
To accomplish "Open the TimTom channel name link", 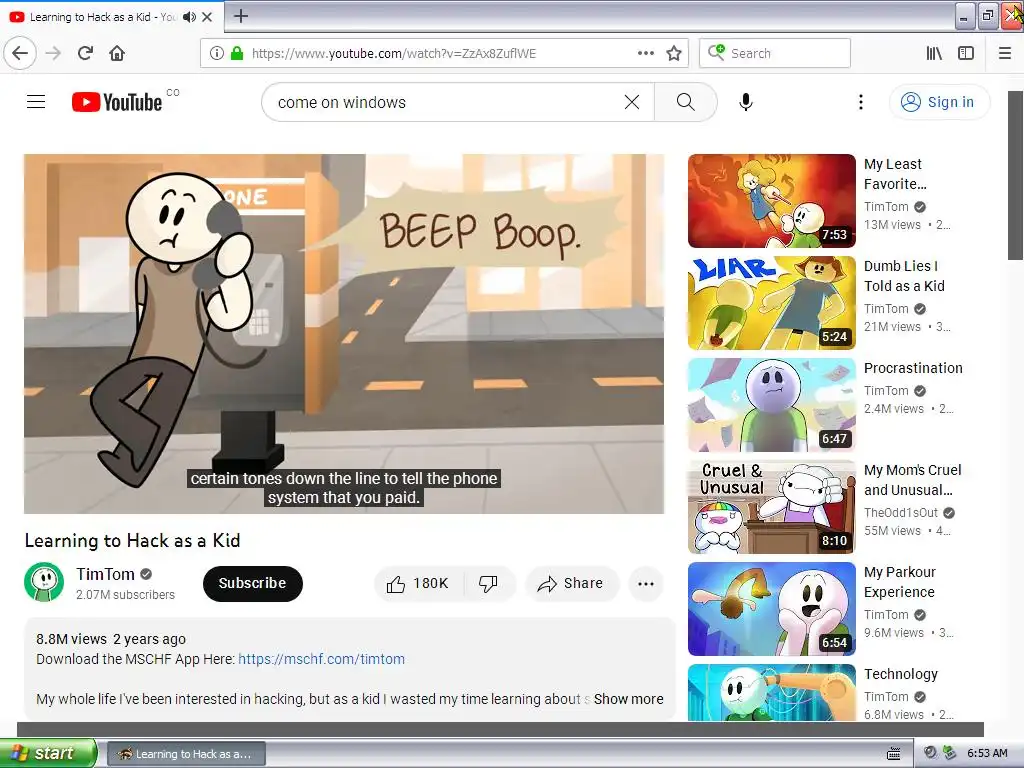I will pyautogui.click(x=105, y=574).
